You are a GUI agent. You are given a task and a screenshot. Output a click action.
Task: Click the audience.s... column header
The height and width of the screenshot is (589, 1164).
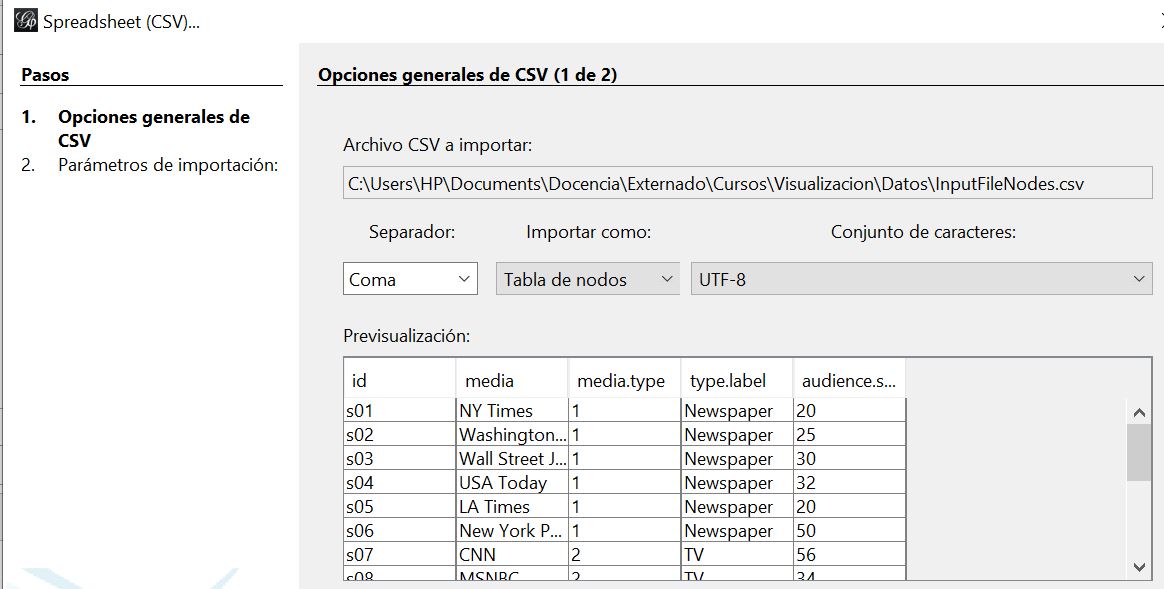pos(849,381)
